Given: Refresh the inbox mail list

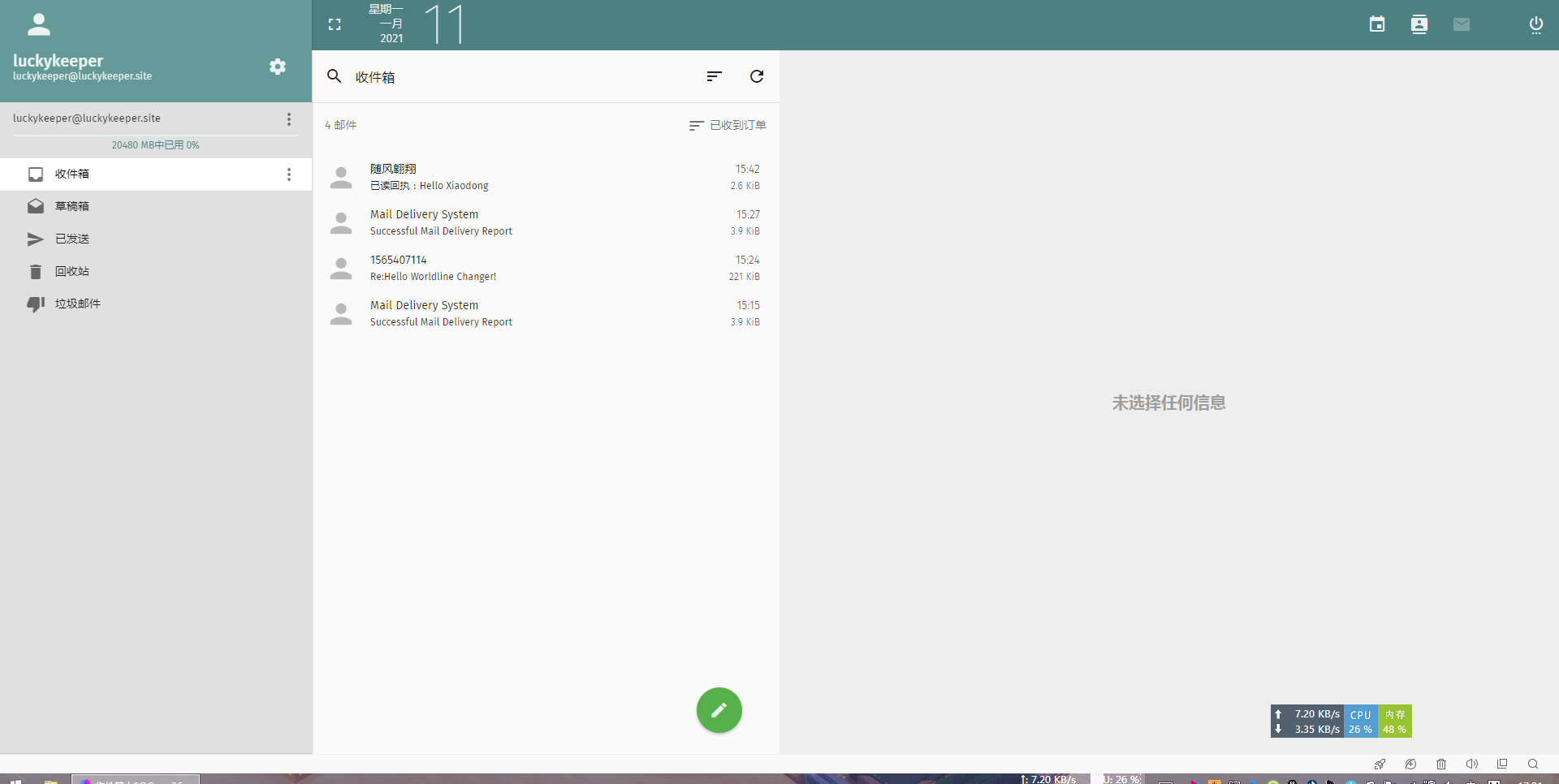Looking at the screenshot, I should [757, 76].
